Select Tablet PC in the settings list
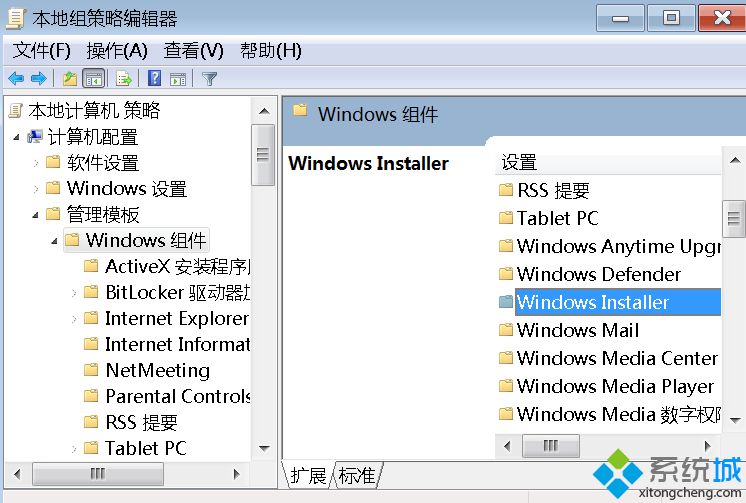The width and height of the screenshot is (746, 503). 558,218
